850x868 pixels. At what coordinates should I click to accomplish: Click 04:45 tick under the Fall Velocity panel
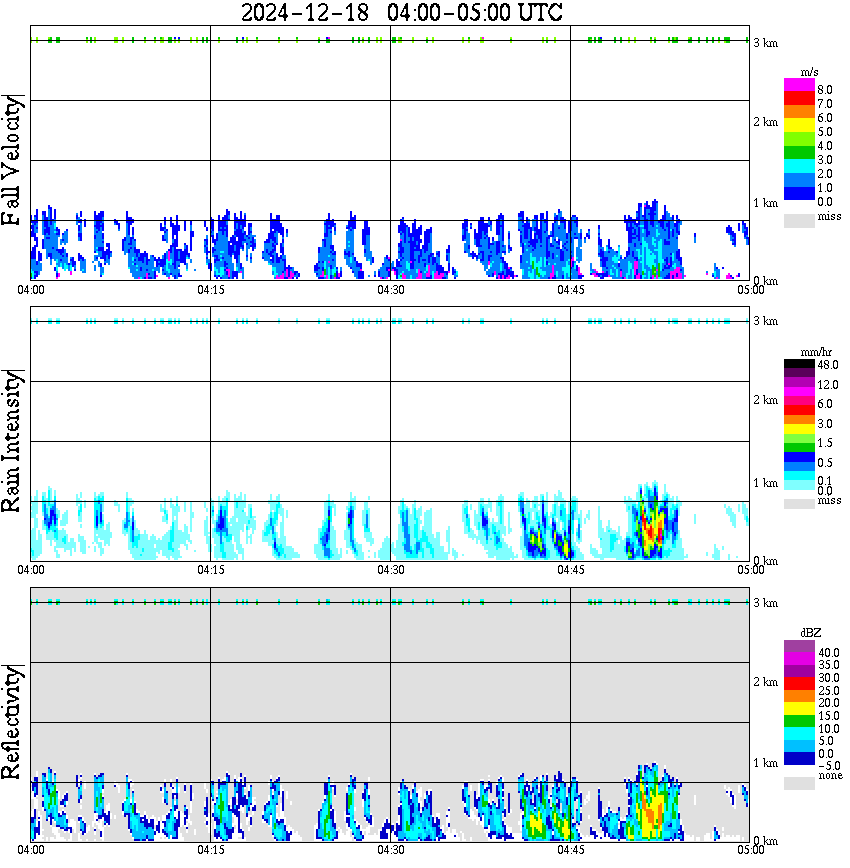(x=570, y=290)
